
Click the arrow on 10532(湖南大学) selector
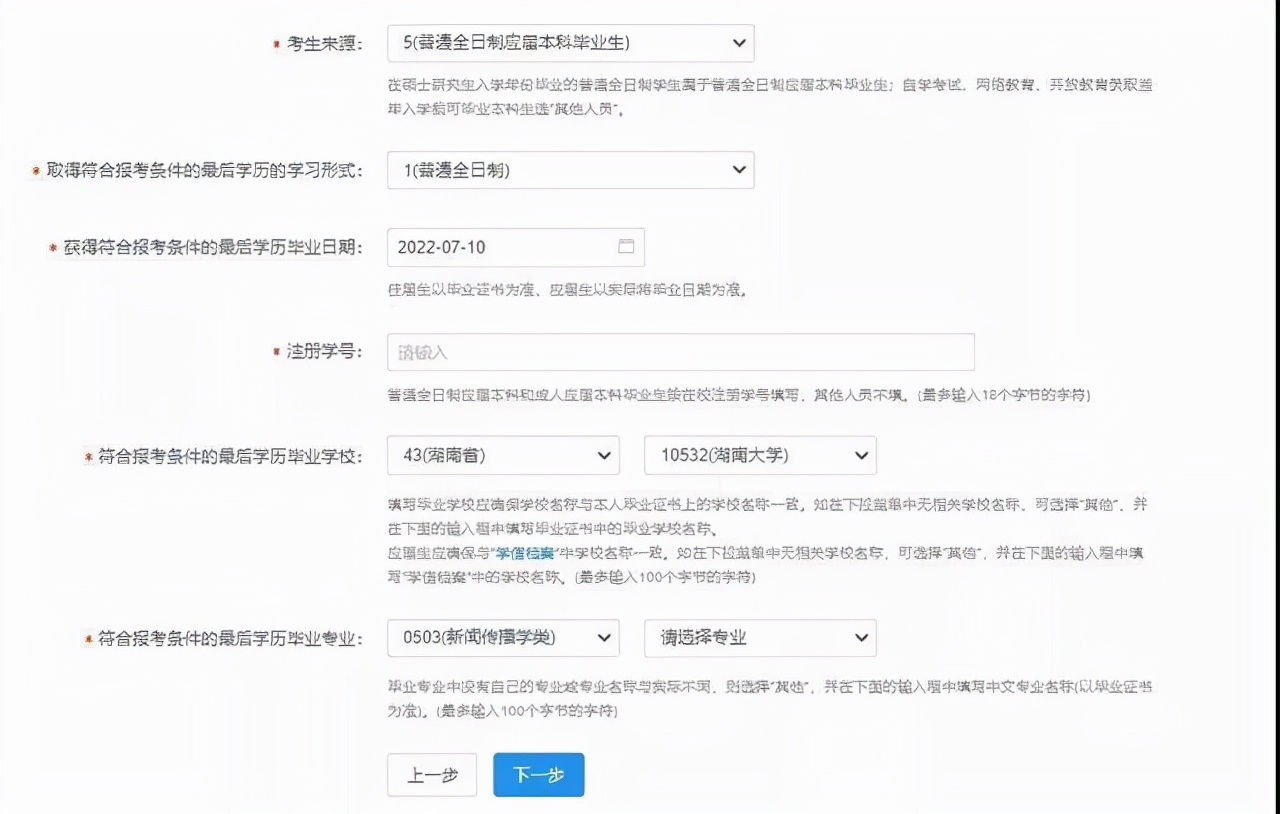point(860,455)
